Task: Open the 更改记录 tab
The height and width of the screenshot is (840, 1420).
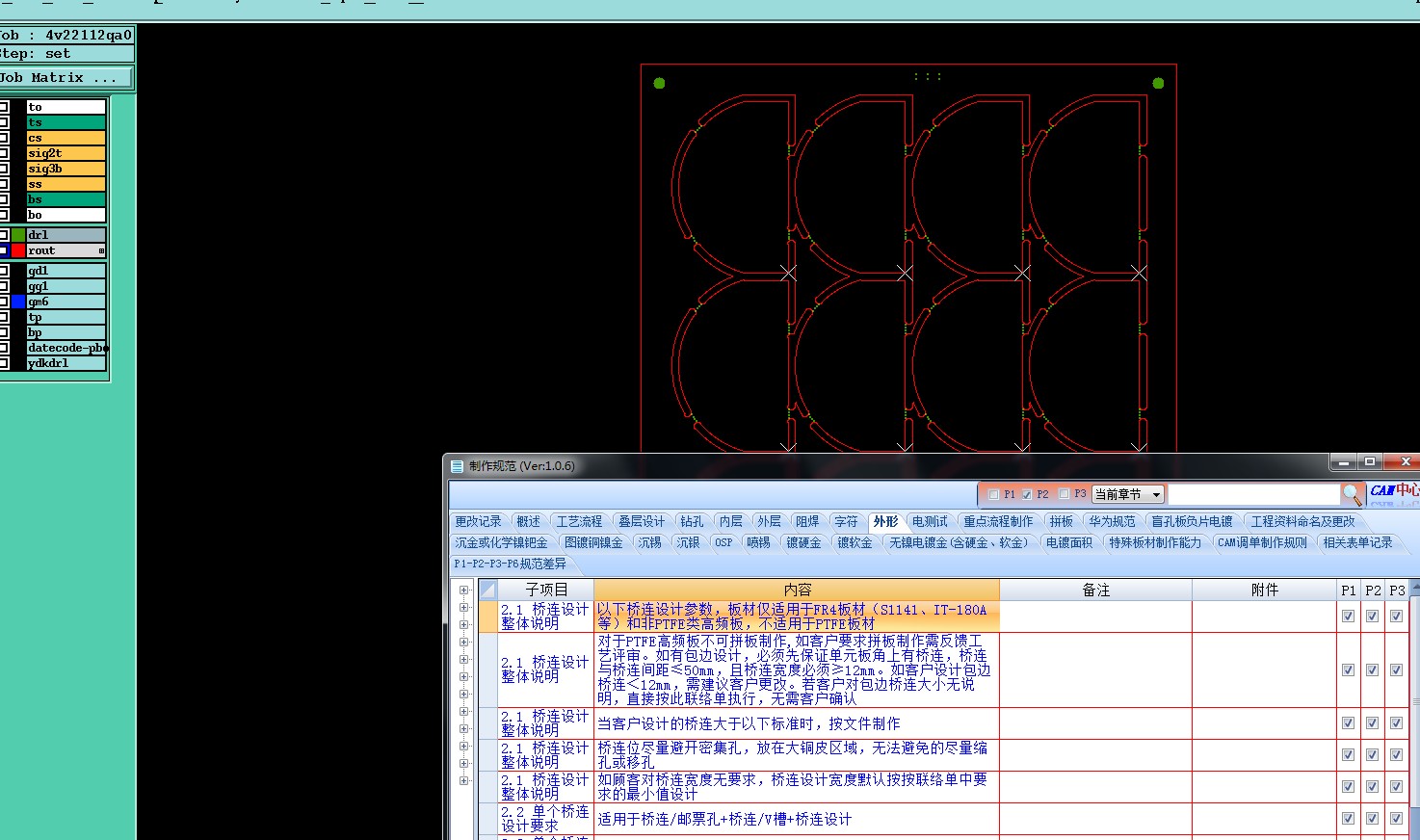Action: click(x=478, y=521)
